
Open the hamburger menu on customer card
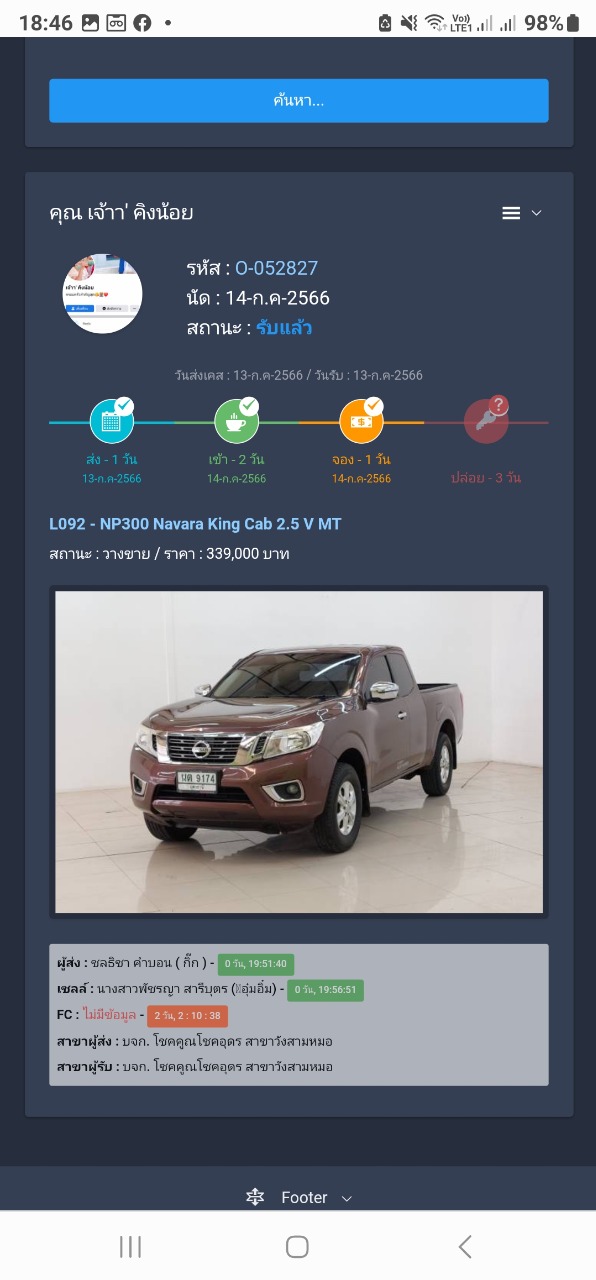point(511,213)
